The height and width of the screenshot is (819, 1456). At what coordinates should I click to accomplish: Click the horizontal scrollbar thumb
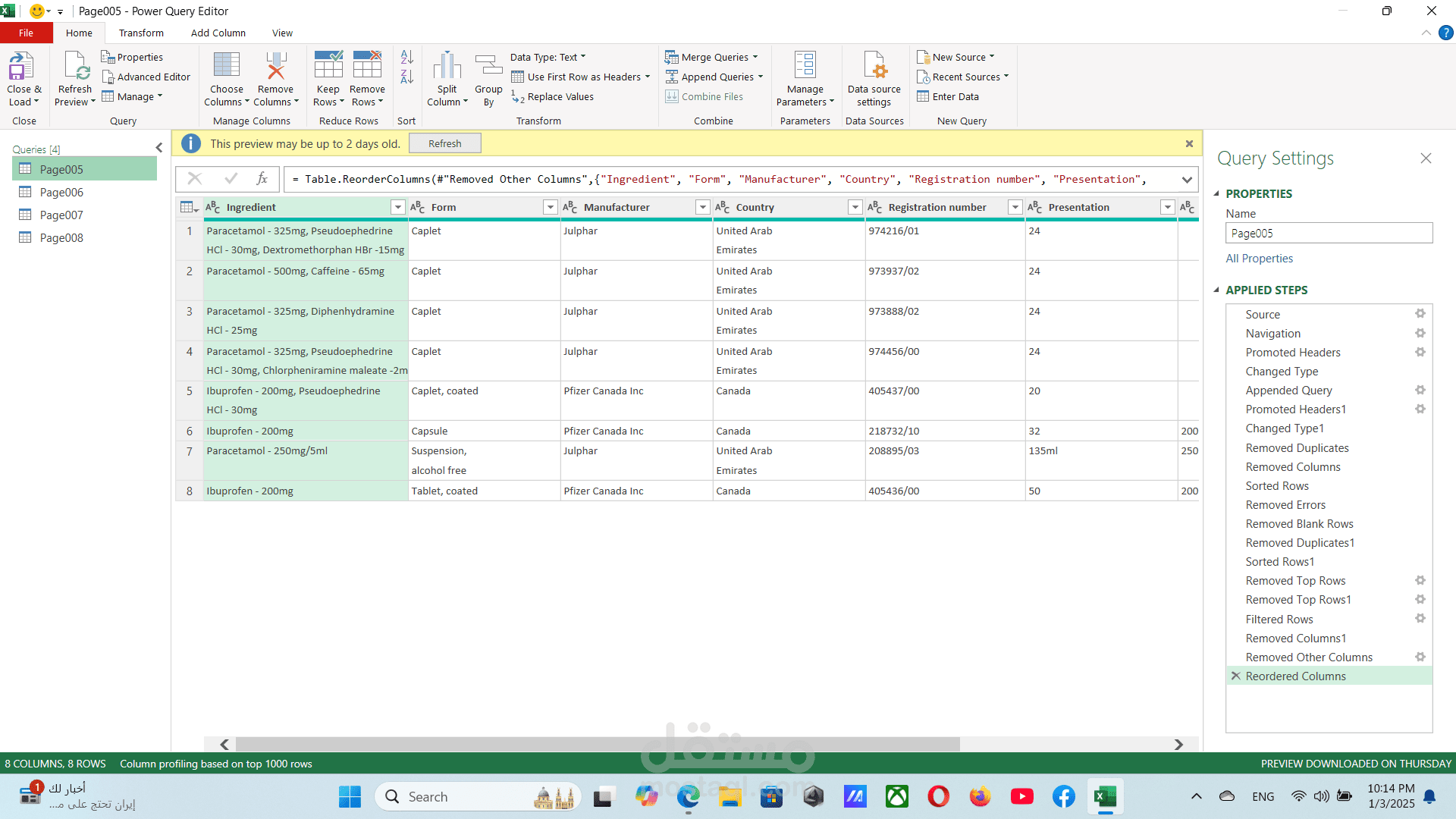598,745
